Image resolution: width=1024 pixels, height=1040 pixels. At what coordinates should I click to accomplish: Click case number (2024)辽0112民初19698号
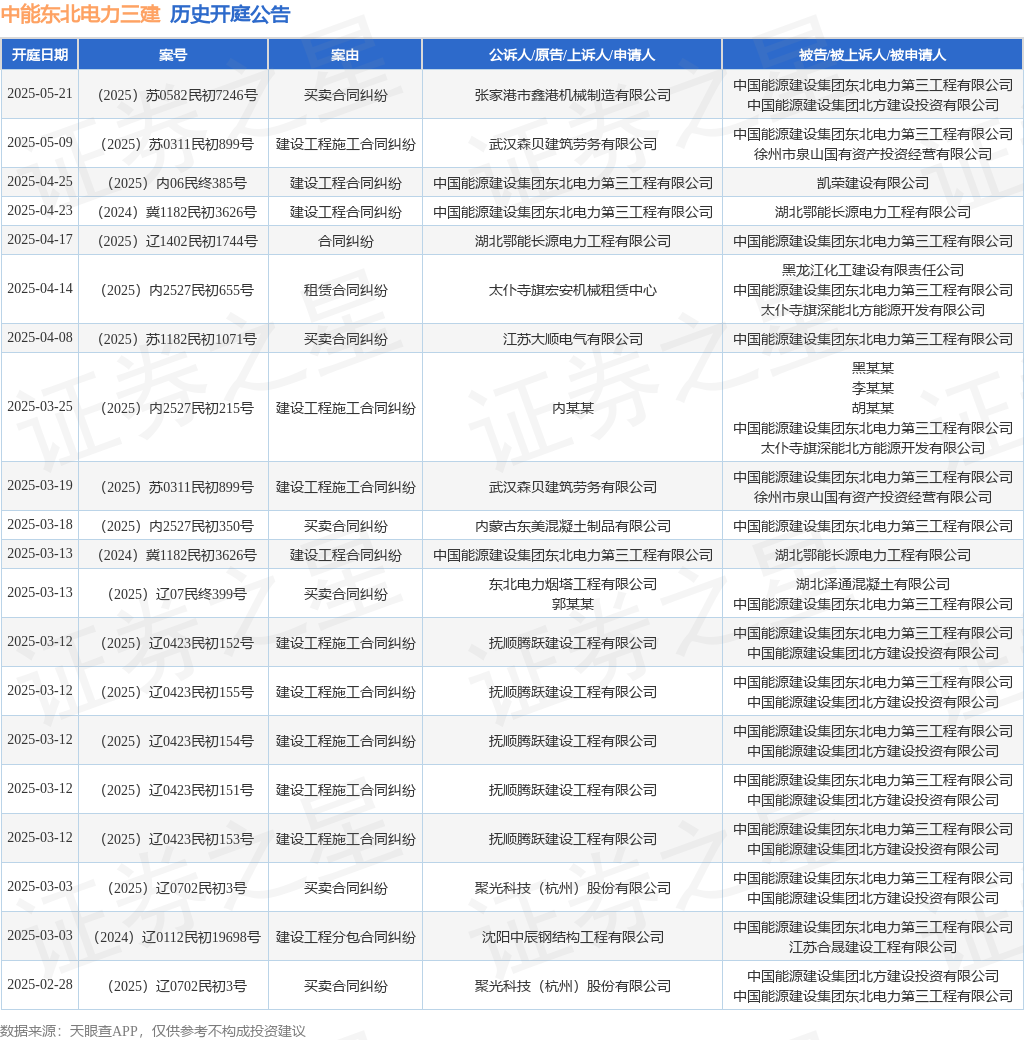177,937
